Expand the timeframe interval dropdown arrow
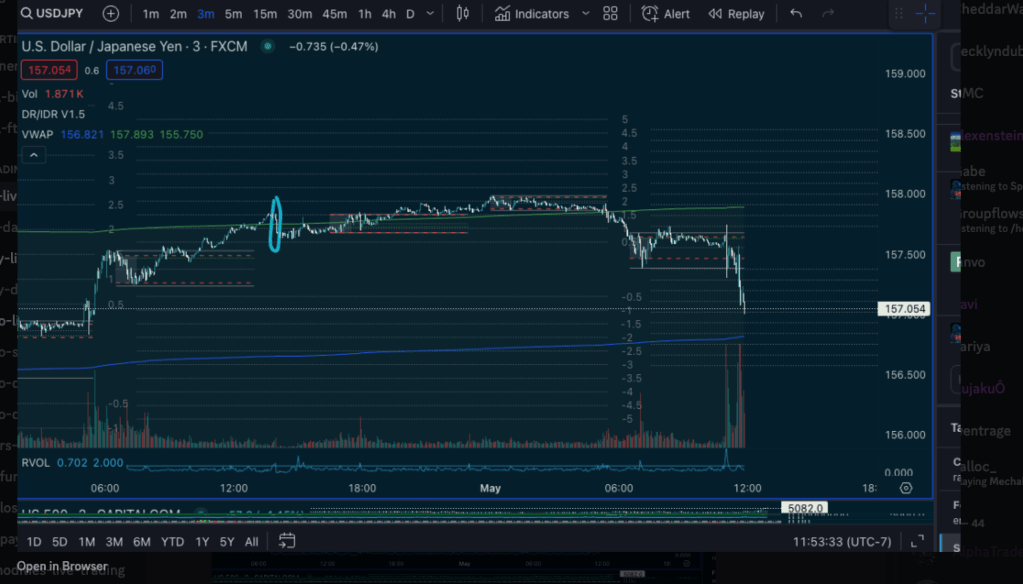The height and width of the screenshot is (584, 1023). click(x=430, y=14)
